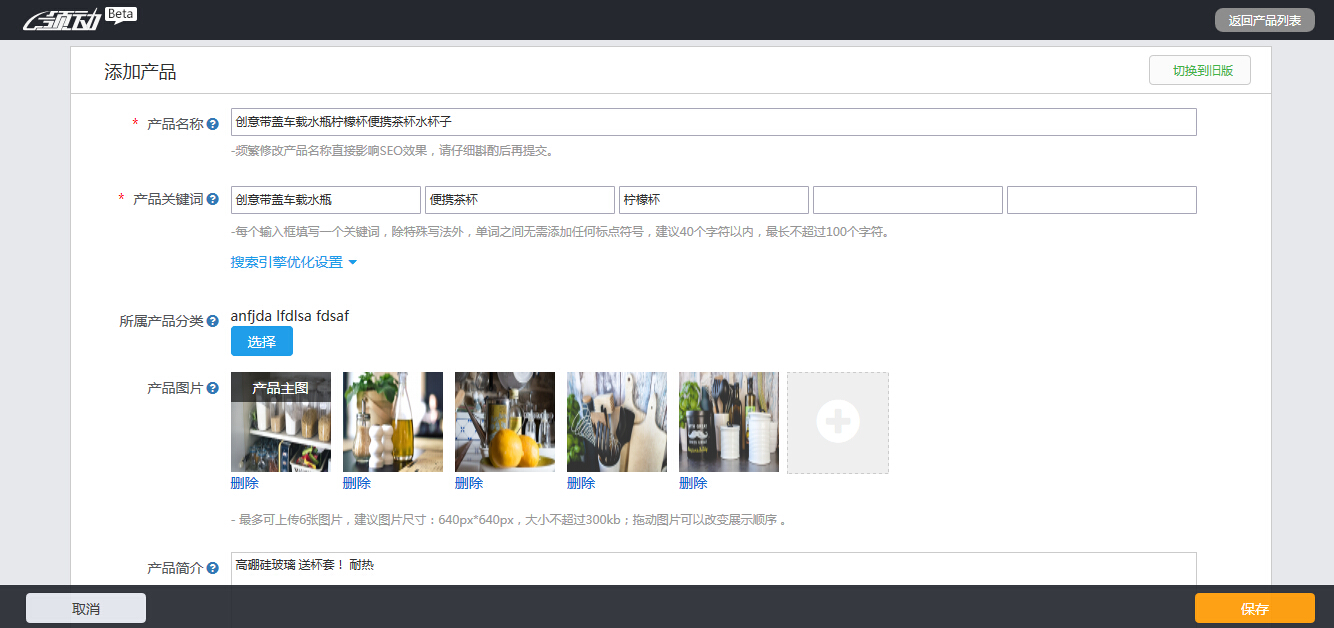
Task: Click the fourth empty keyword input box
Action: 907,199
